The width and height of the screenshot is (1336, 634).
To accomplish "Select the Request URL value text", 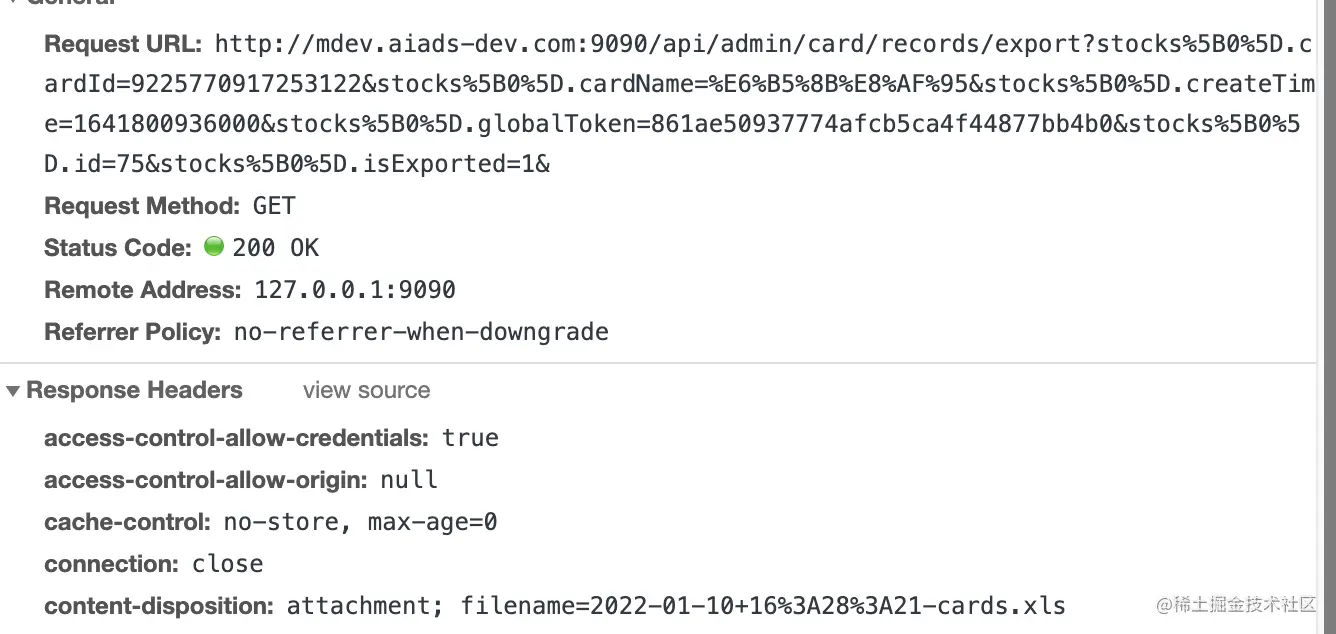I will (x=678, y=104).
